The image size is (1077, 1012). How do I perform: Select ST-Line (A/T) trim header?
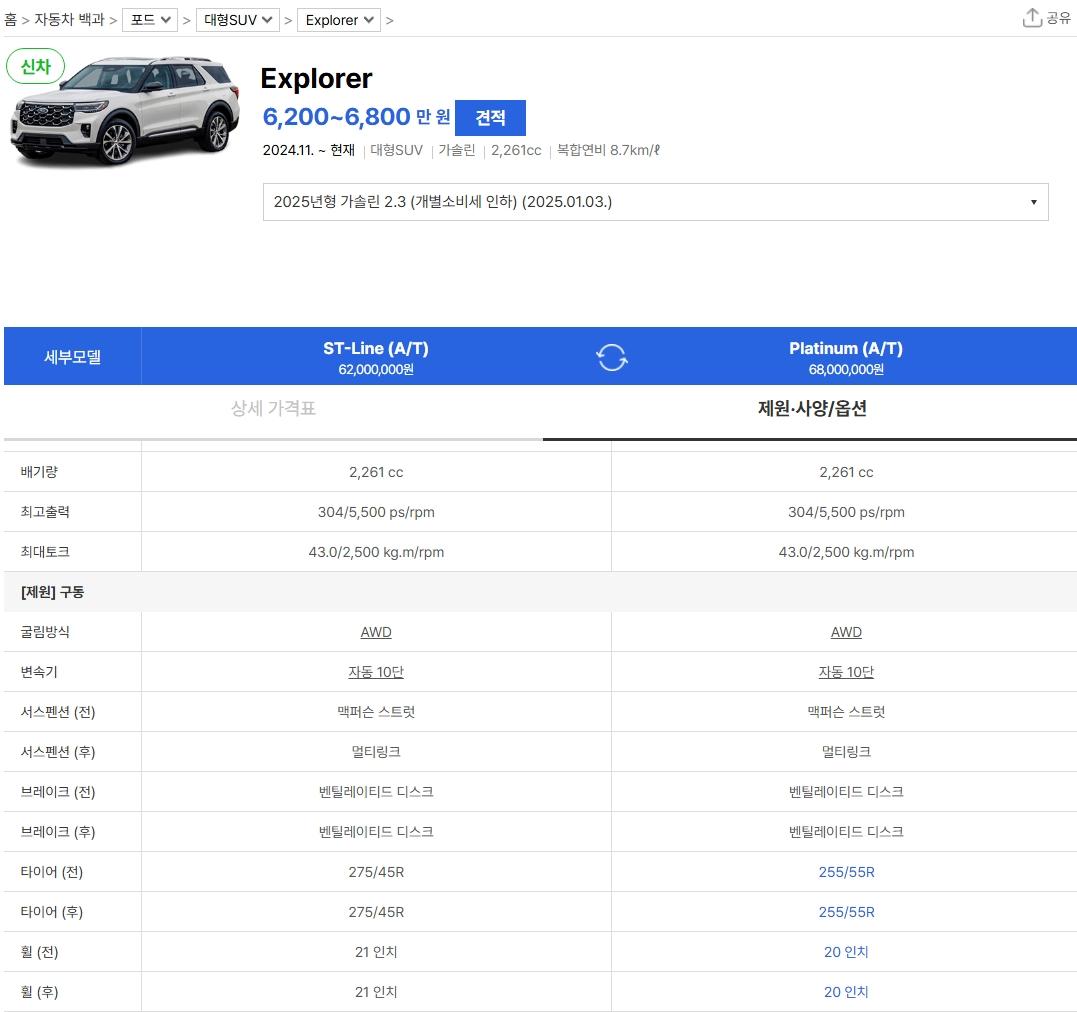tap(376, 357)
